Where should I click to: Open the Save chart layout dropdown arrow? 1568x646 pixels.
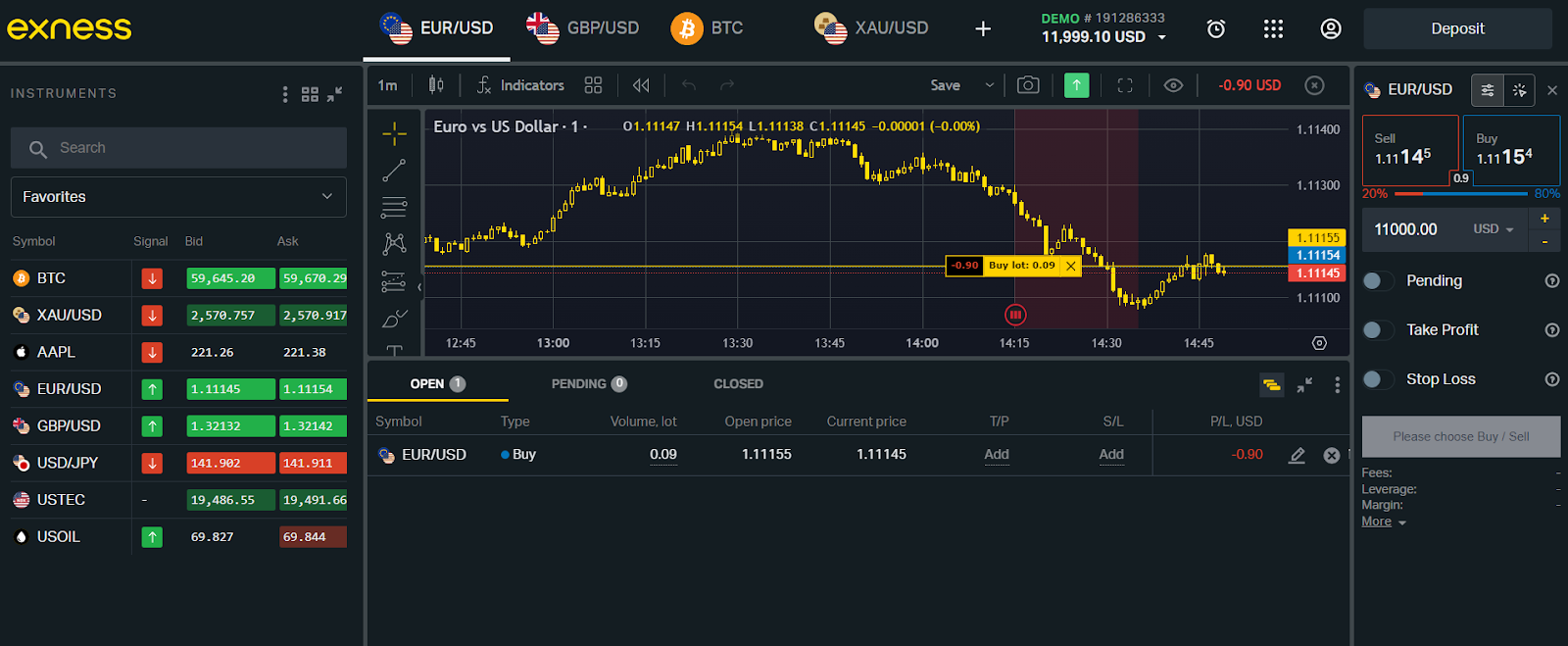pyautogui.click(x=990, y=85)
